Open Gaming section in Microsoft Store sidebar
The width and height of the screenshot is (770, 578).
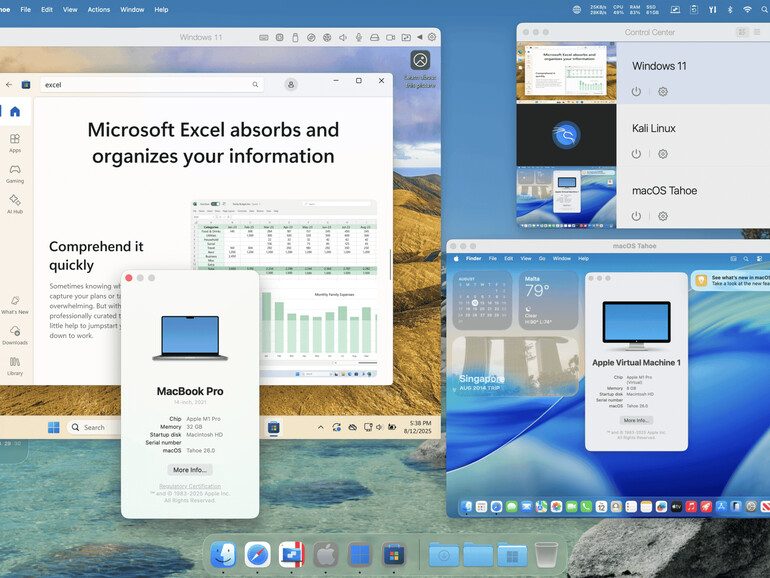point(15,174)
